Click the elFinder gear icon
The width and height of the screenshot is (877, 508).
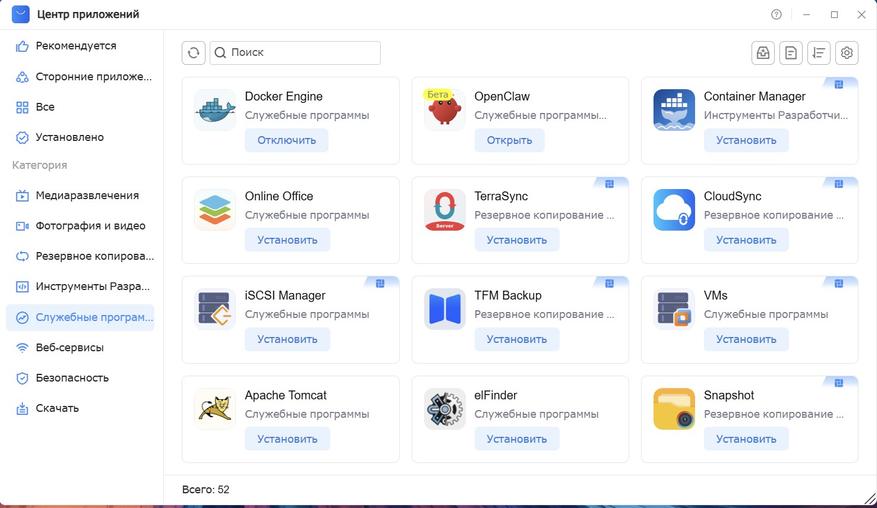click(x=445, y=409)
